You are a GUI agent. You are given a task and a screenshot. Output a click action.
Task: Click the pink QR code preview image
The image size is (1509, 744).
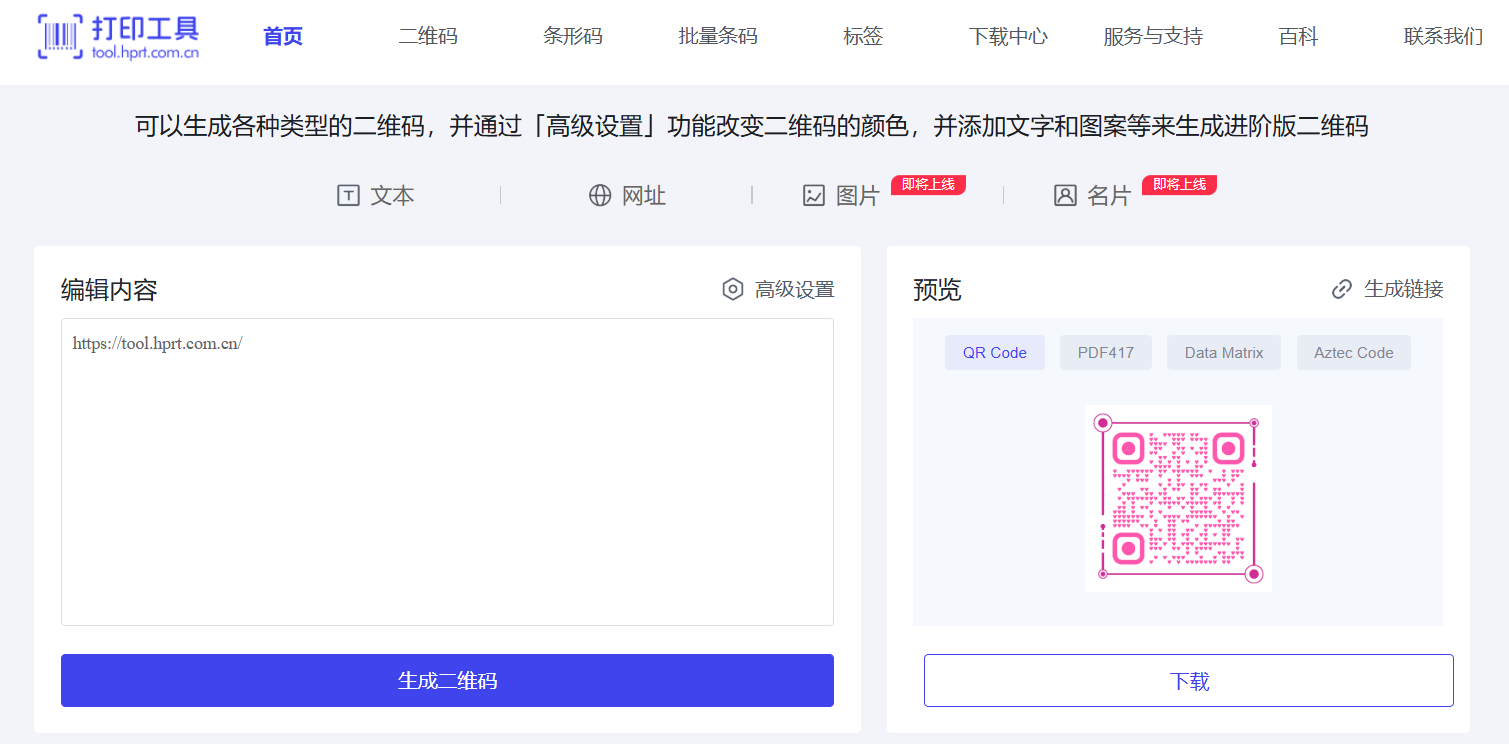coord(1178,498)
